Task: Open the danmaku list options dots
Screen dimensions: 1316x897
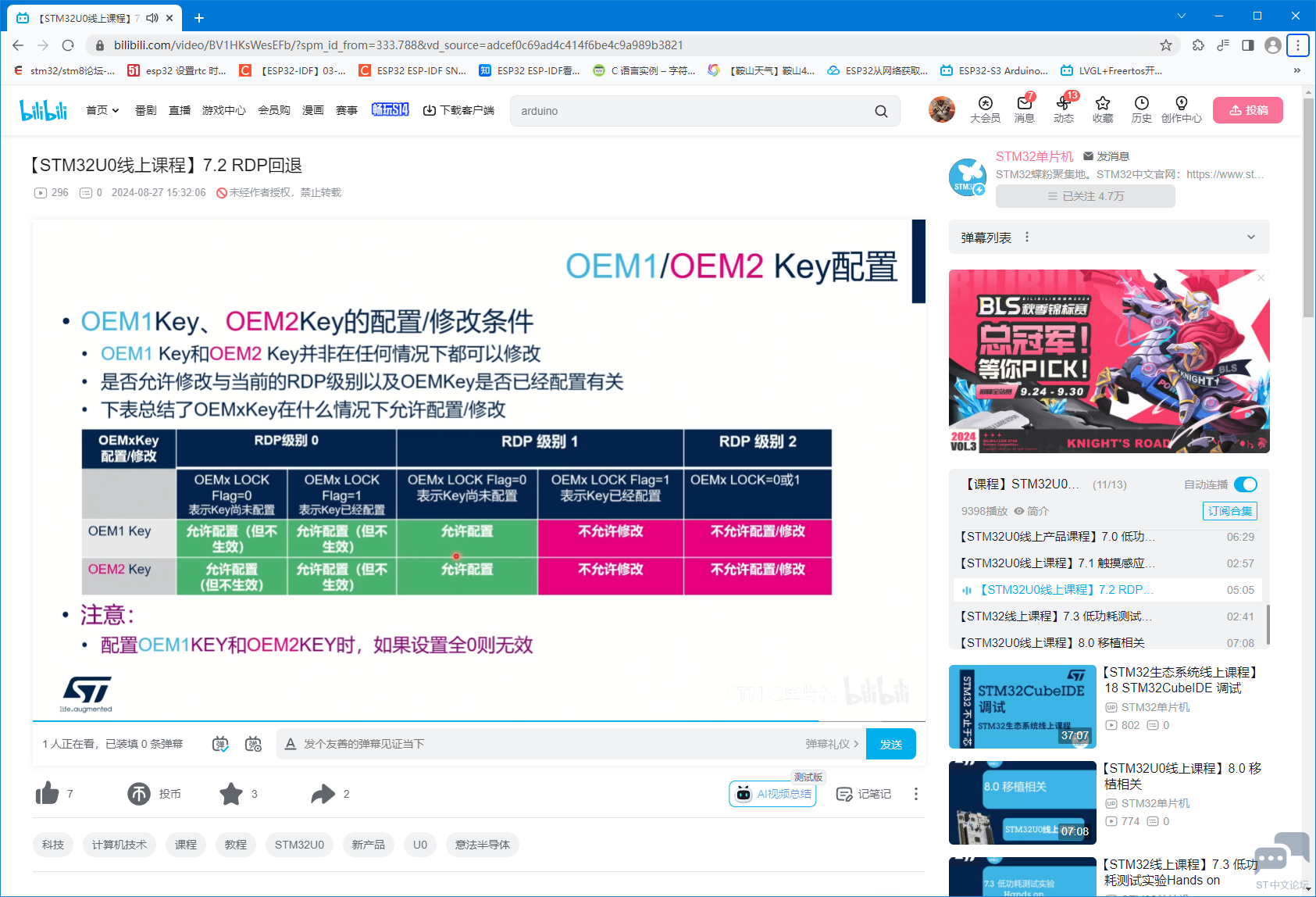Action: click(x=1027, y=237)
